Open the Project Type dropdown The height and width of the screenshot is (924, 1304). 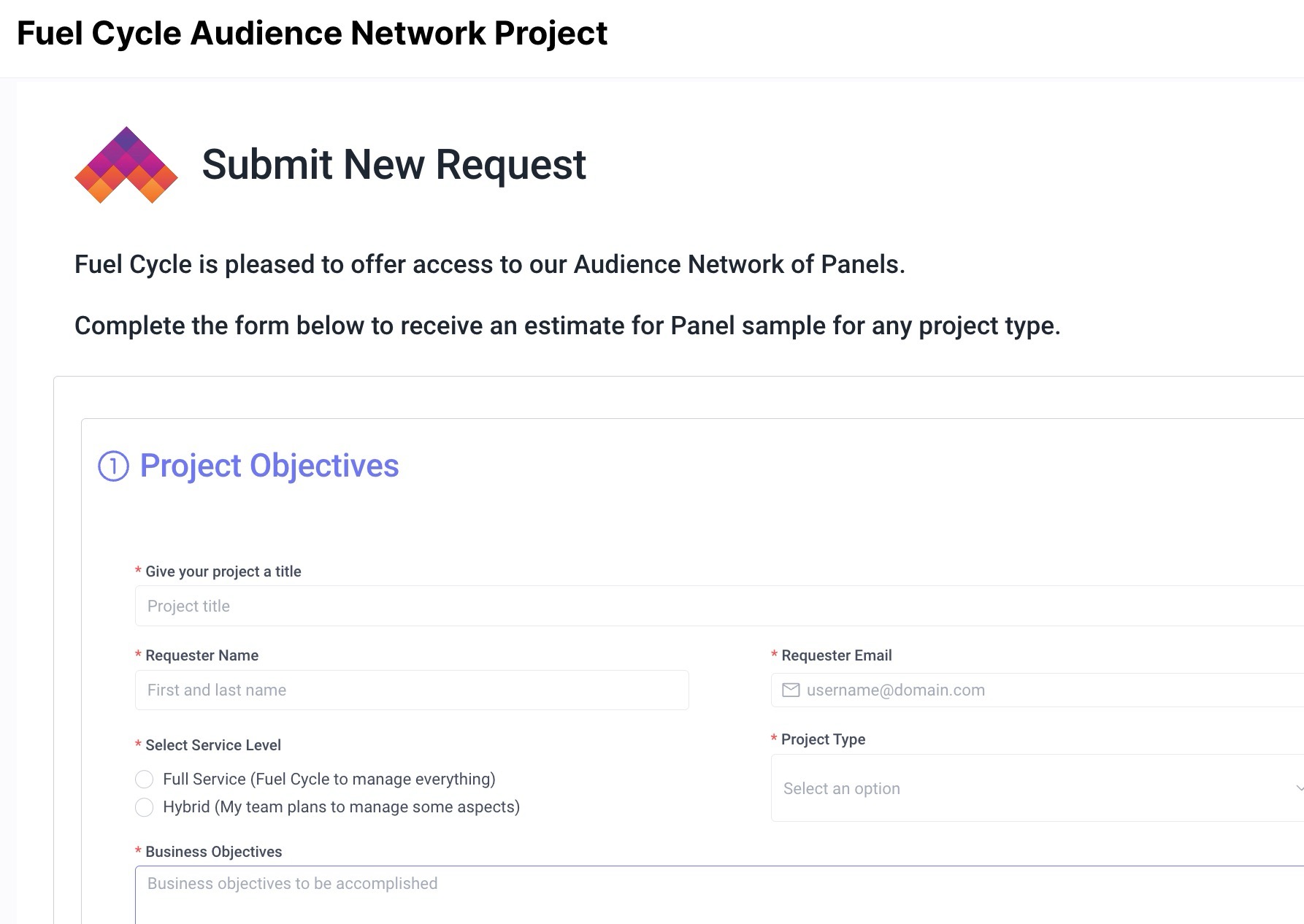pos(1037,788)
